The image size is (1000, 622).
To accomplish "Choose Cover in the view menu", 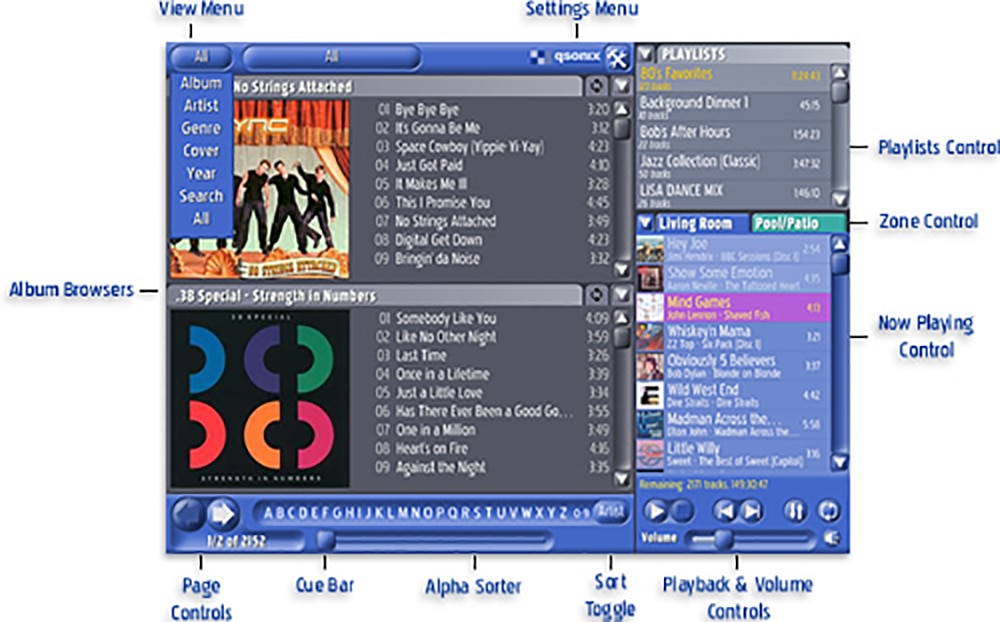I will tap(201, 151).
